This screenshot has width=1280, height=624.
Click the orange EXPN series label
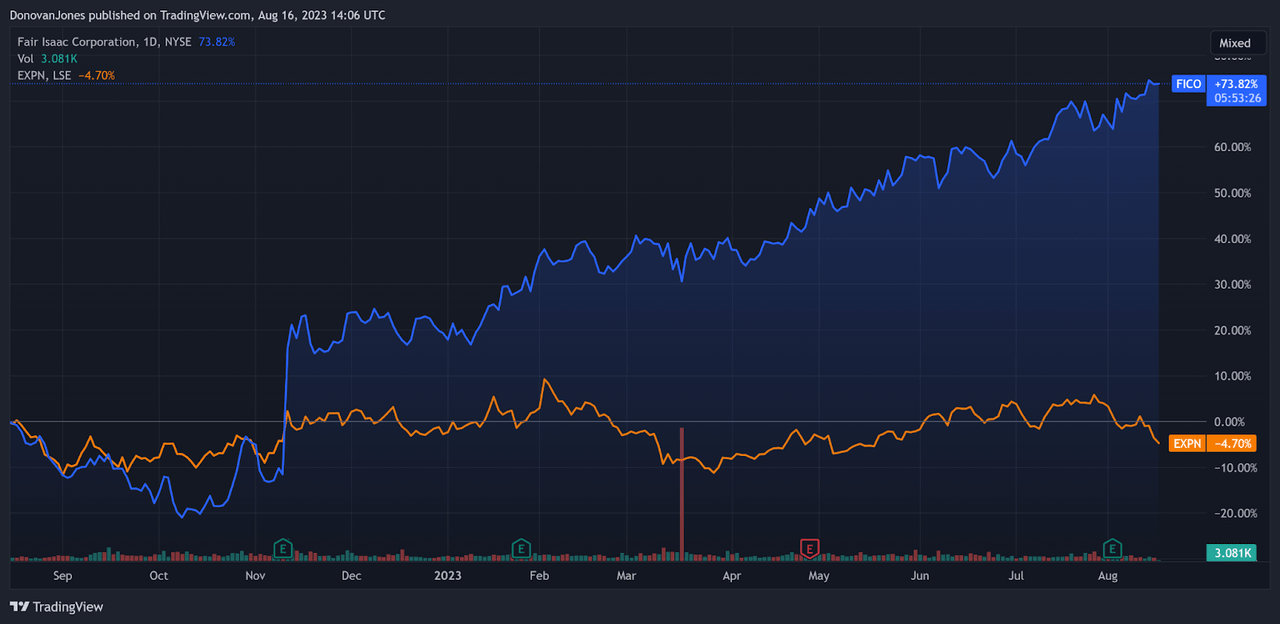pyautogui.click(x=1187, y=443)
